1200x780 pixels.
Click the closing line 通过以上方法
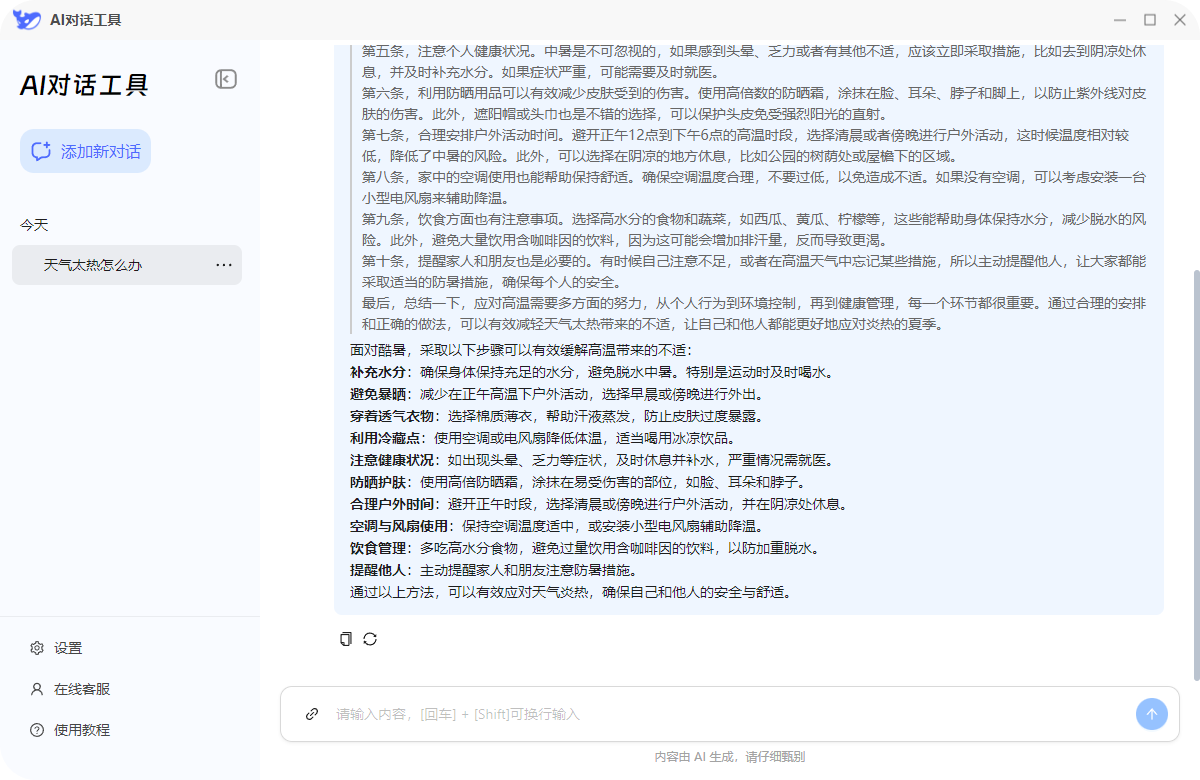tap(571, 592)
